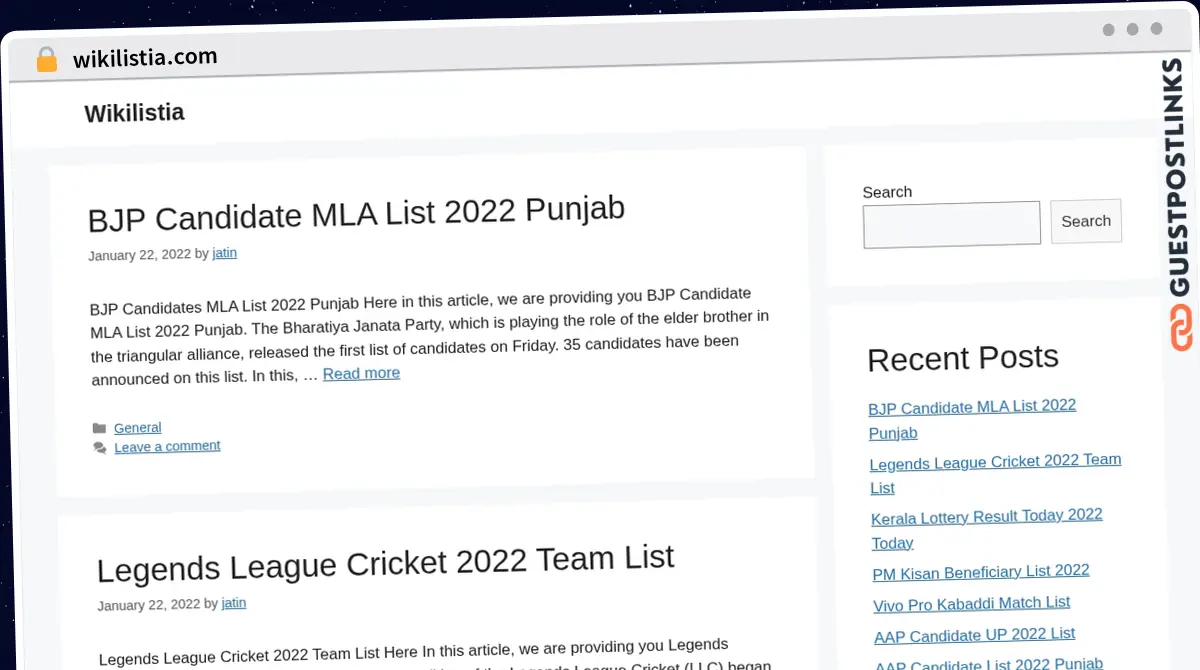Click the Wikilistia site title
This screenshot has width=1200, height=670.
134,113
